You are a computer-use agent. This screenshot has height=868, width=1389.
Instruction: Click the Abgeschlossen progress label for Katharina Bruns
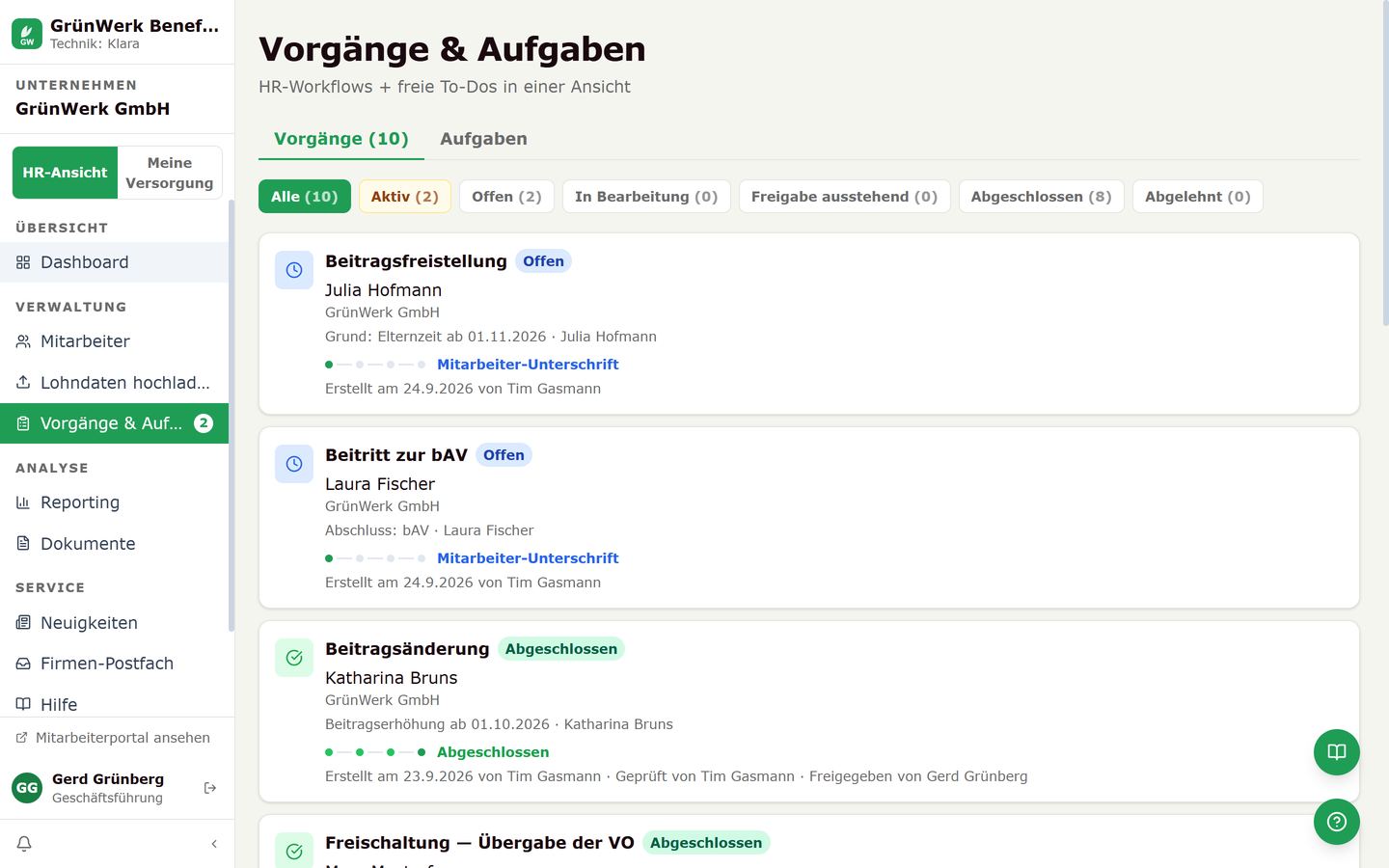point(493,752)
